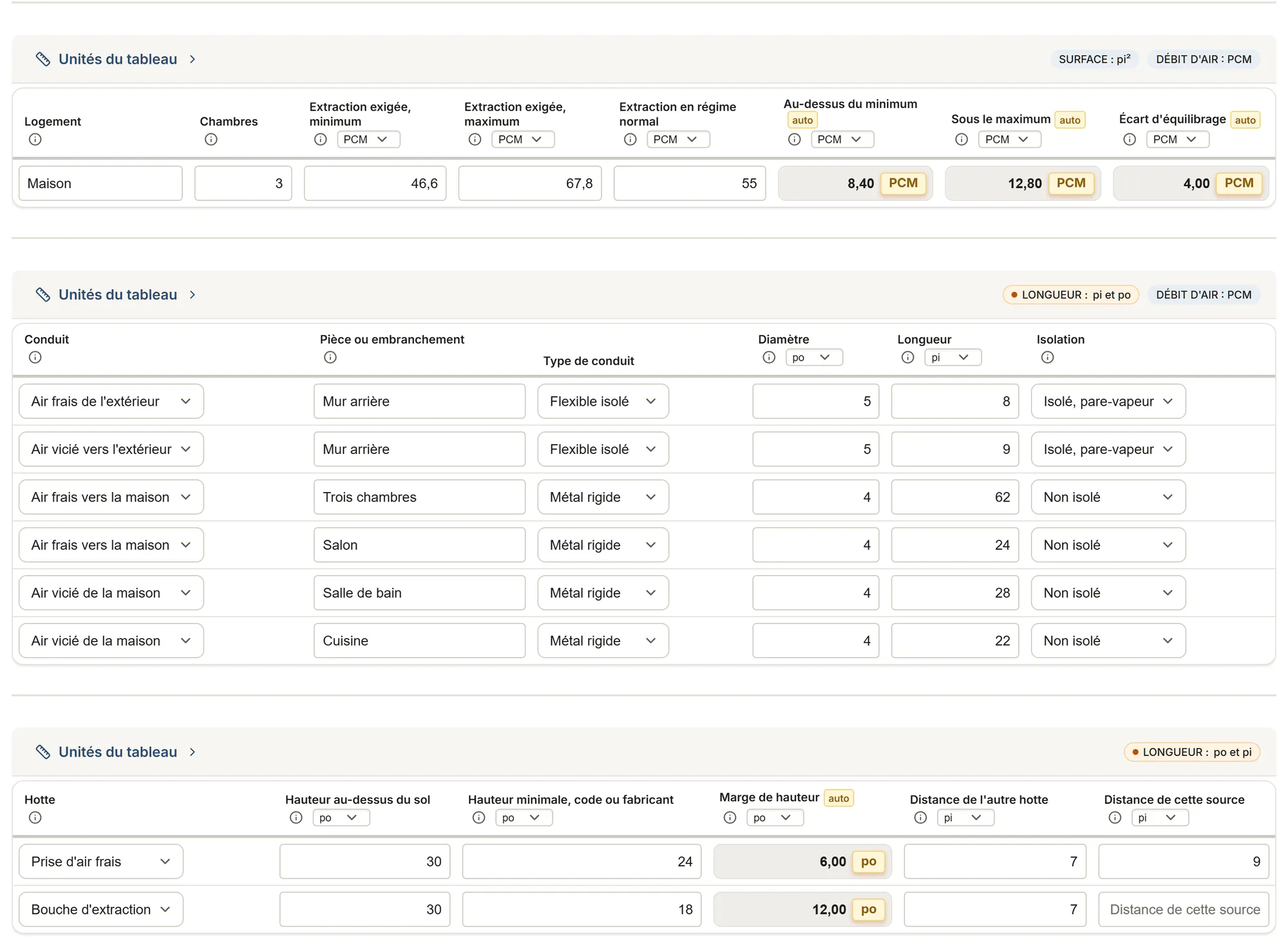Click hauteur minimale field showing 18
The image size is (1288, 946).
click(x=582, y=909)
